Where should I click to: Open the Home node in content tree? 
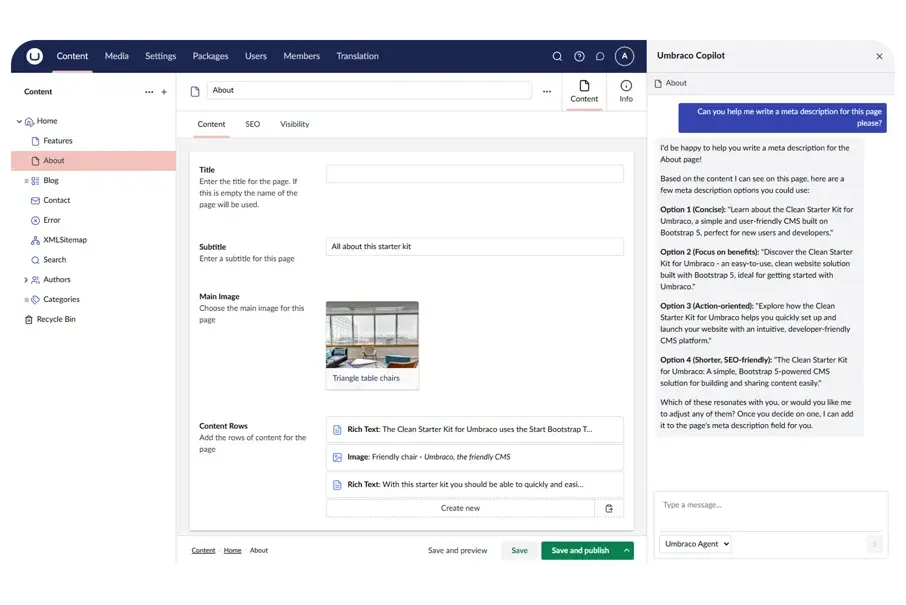47,121
